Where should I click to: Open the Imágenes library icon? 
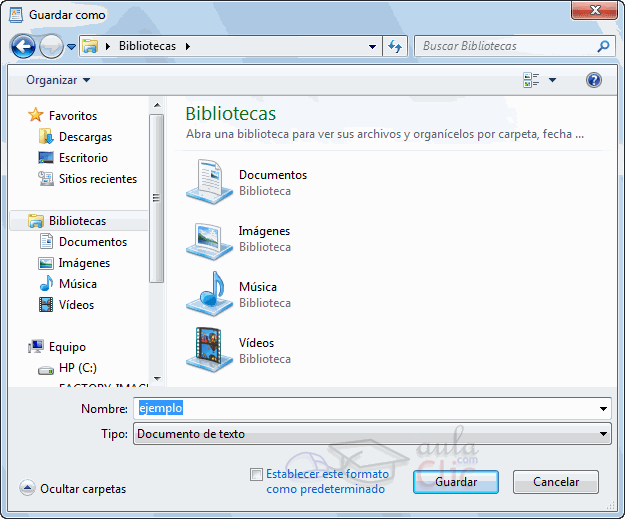(x=209, y=238)
